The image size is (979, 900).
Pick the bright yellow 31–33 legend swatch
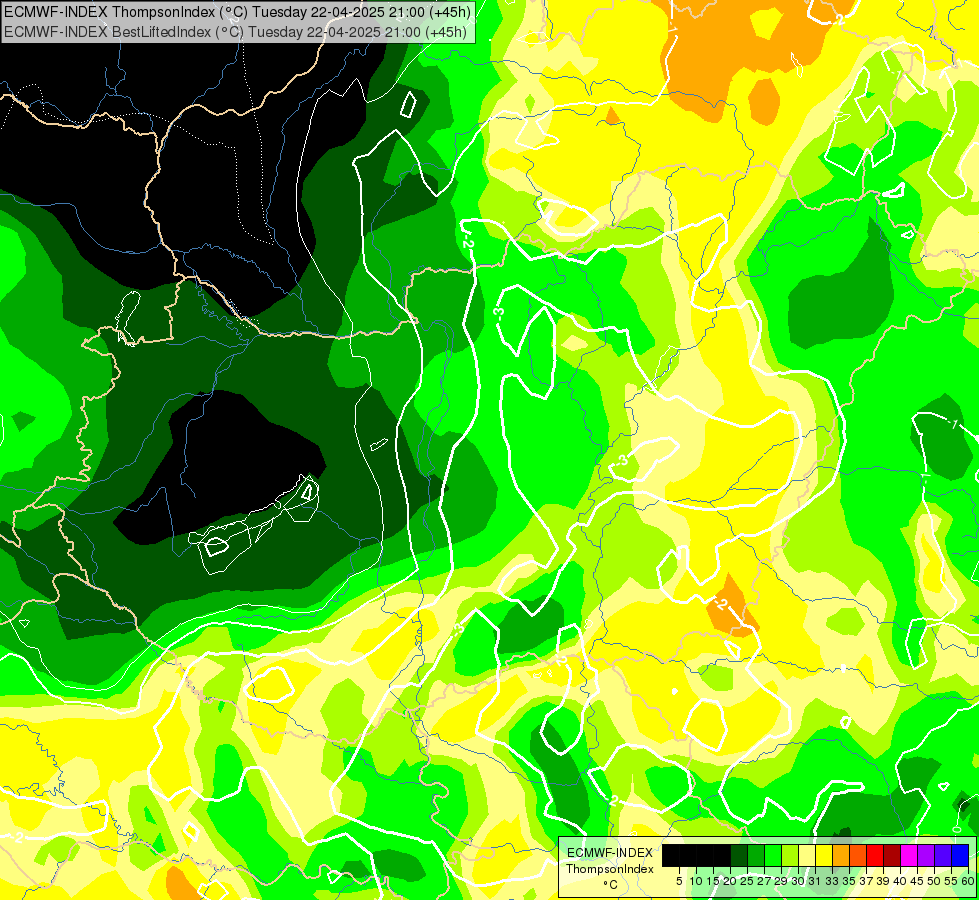824,856
